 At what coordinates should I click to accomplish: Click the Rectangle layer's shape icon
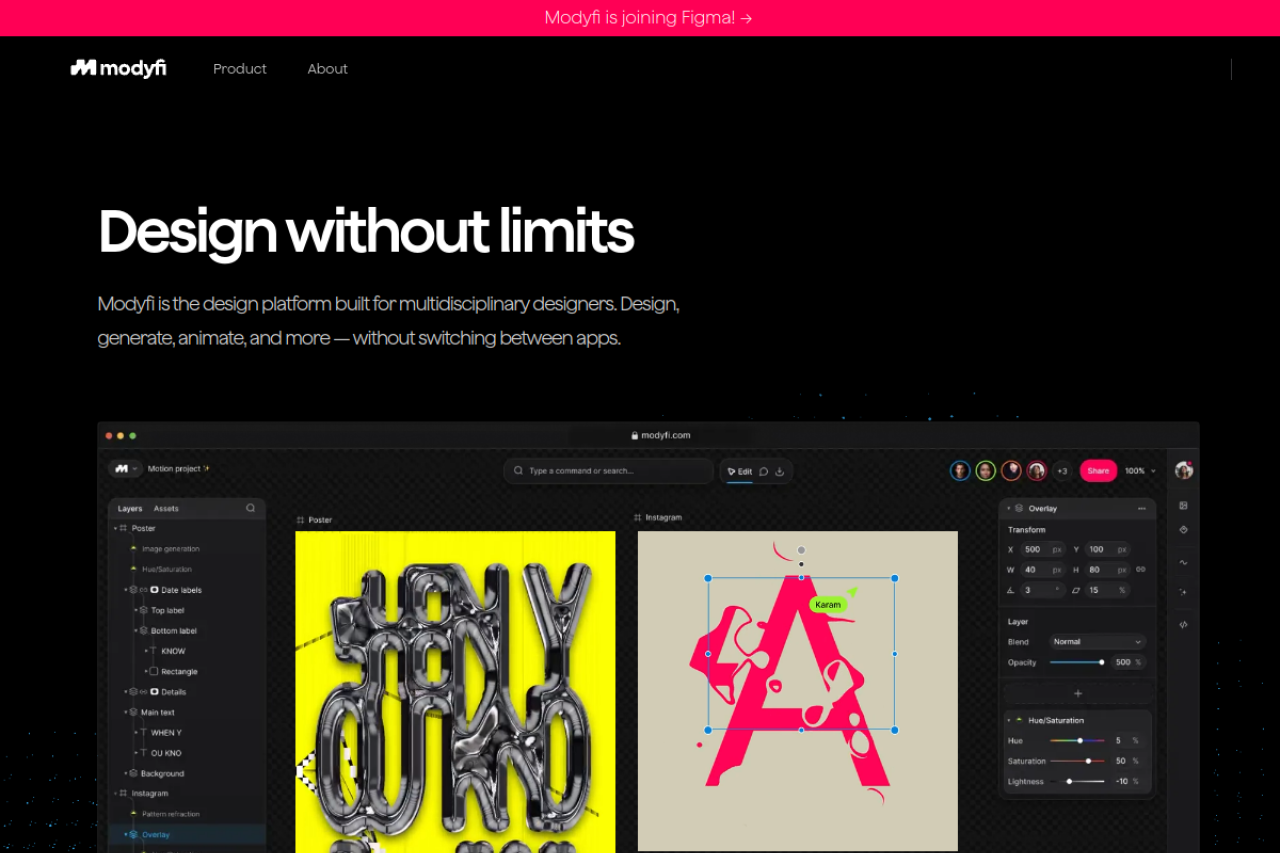pyautogui.click(x=154, y=672)
